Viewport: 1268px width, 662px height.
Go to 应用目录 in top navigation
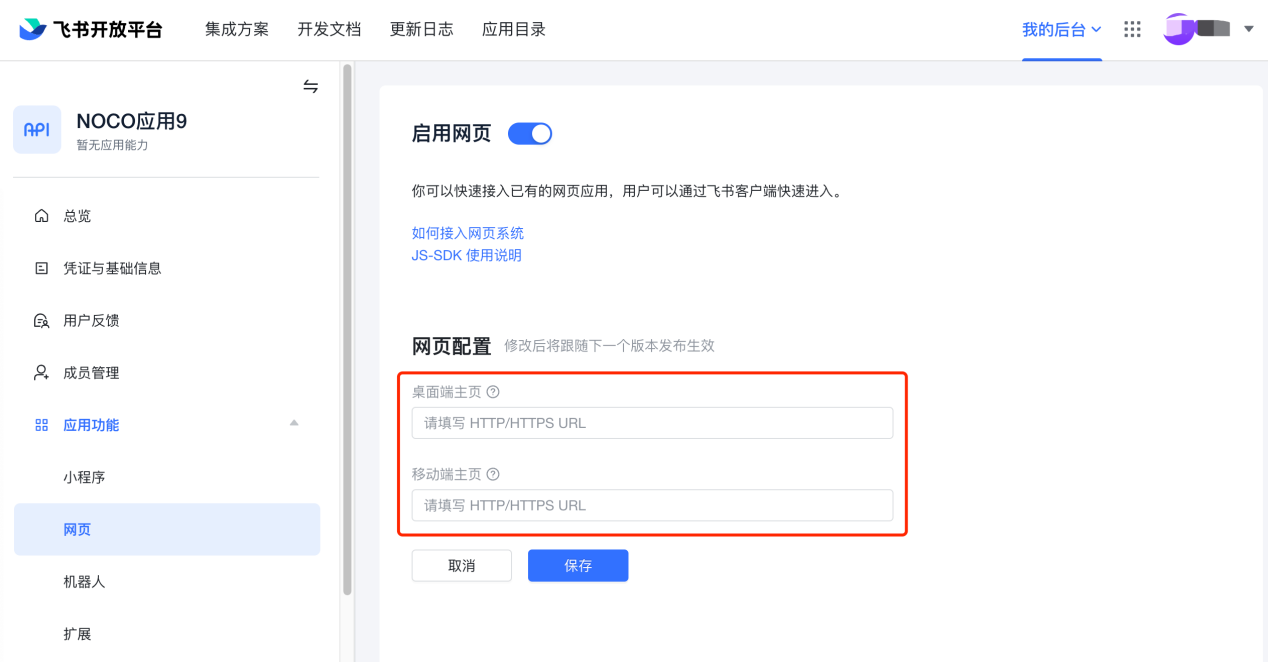click(514, 29)
